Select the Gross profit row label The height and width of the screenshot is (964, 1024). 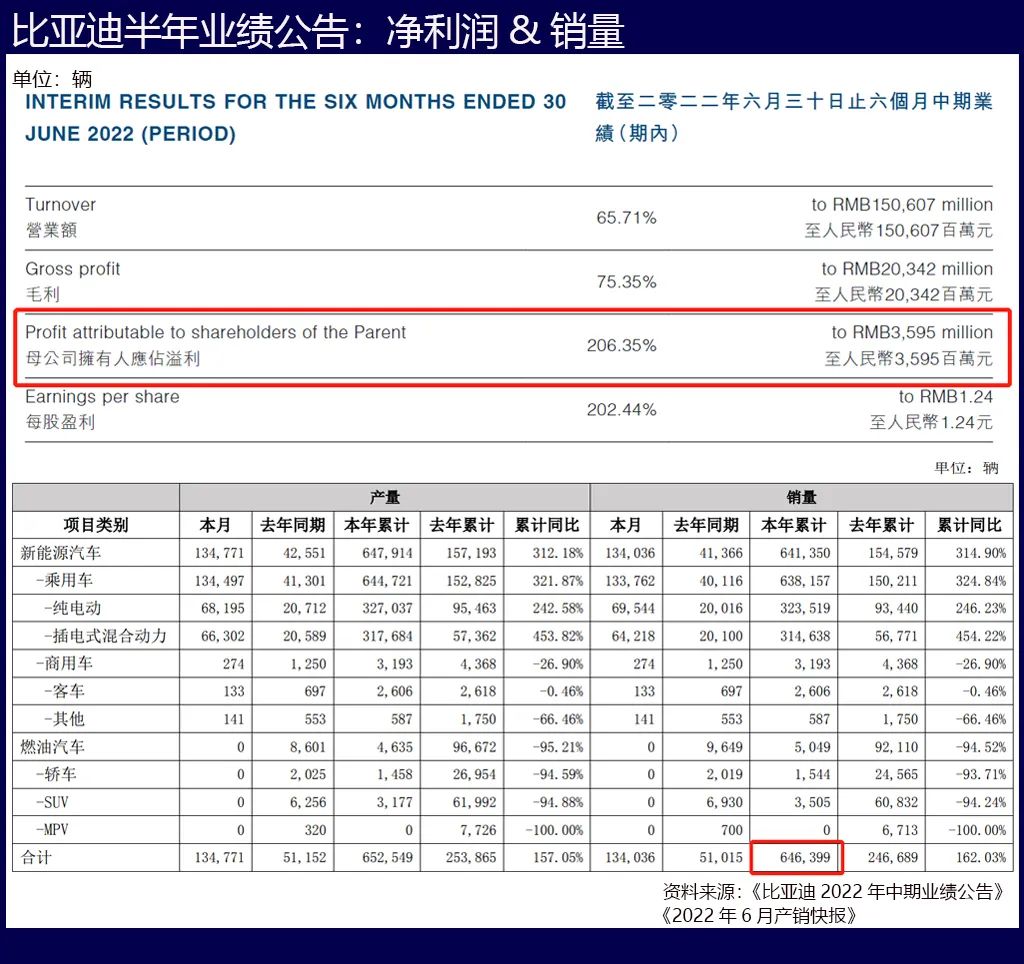pos(73,269)
